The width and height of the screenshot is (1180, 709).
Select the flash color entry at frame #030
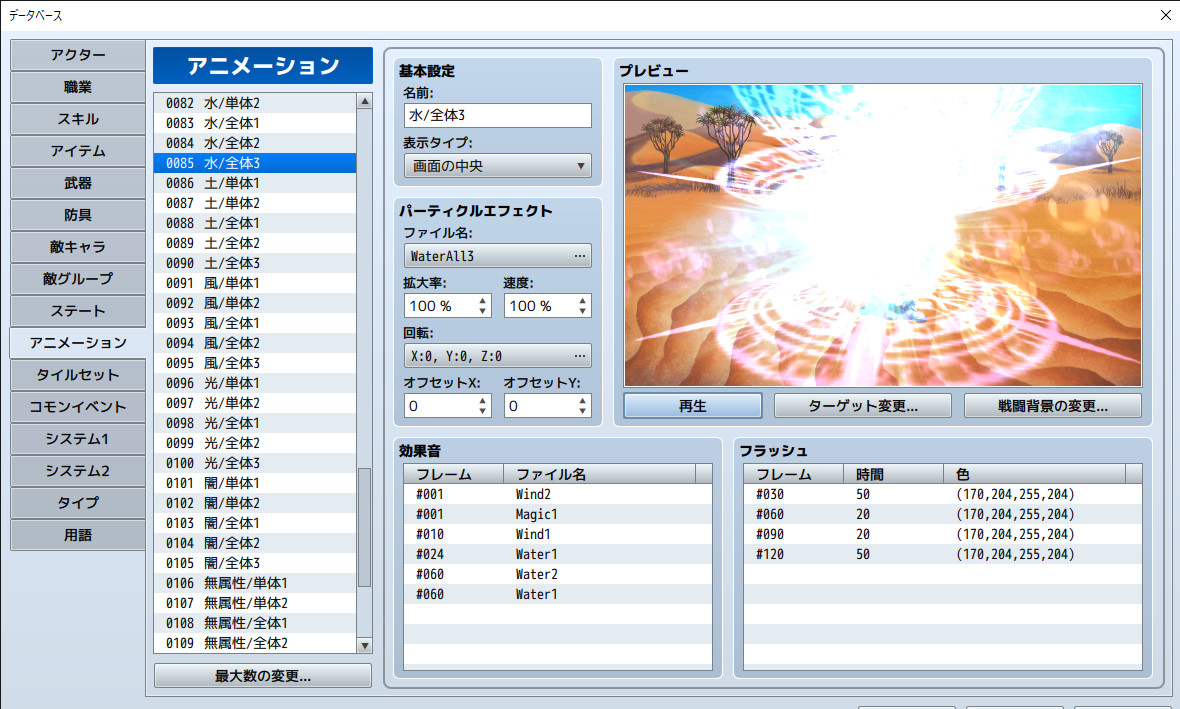[x=880, y=493]
